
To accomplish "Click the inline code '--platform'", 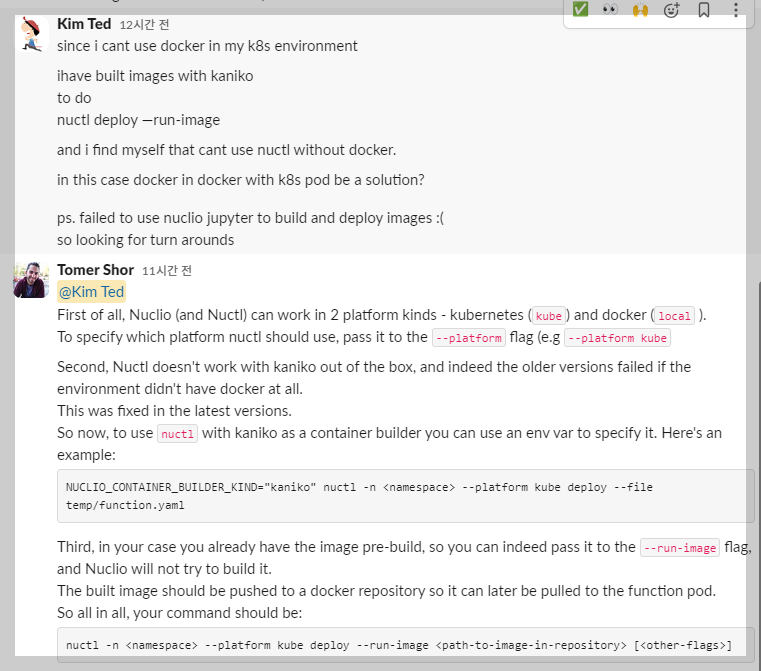I will tap(469, 338).
